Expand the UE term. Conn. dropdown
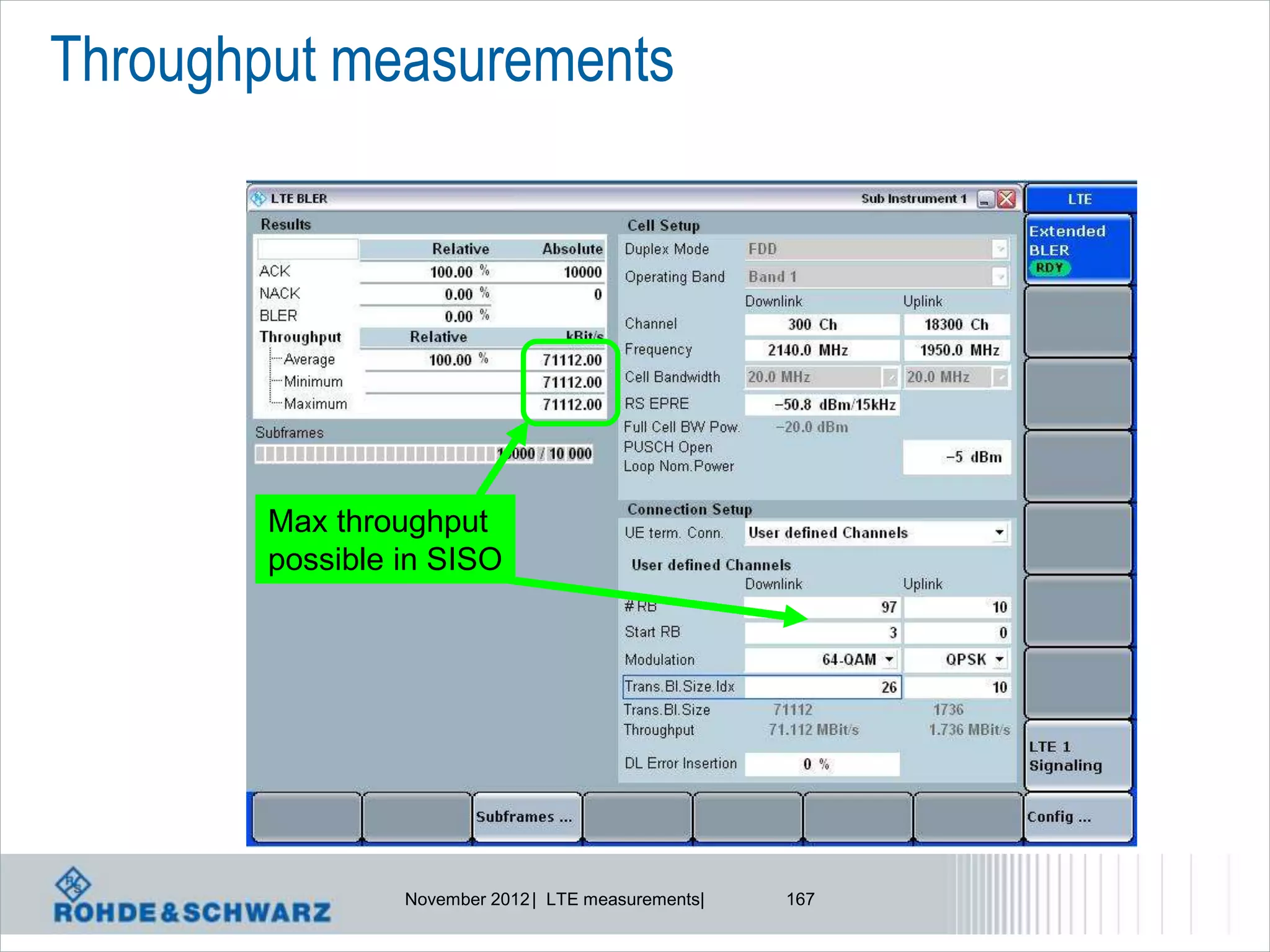The width and height of the screenshot is (1270, 952). pos(999,532)
